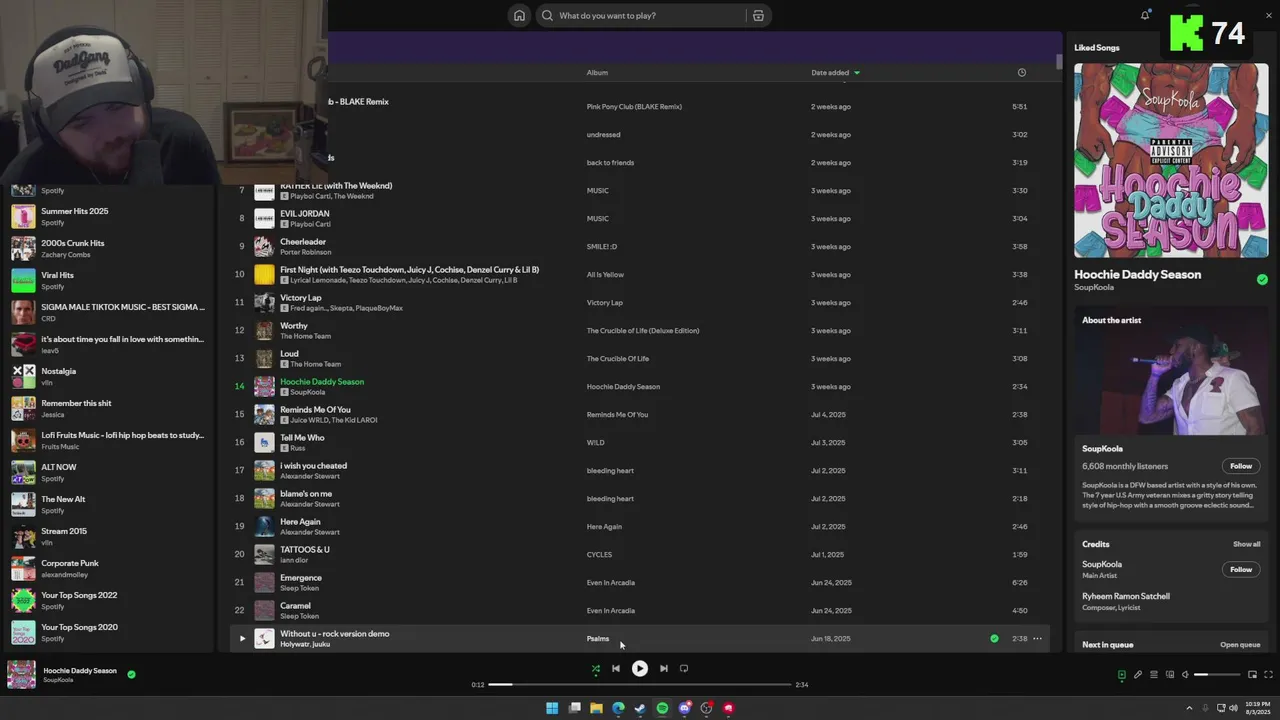Image resolution: width=1280 pixels, height=720 pixels.
Task: Open the Even In Arcadia album on Caramel row
Action: tap(610, 610)
